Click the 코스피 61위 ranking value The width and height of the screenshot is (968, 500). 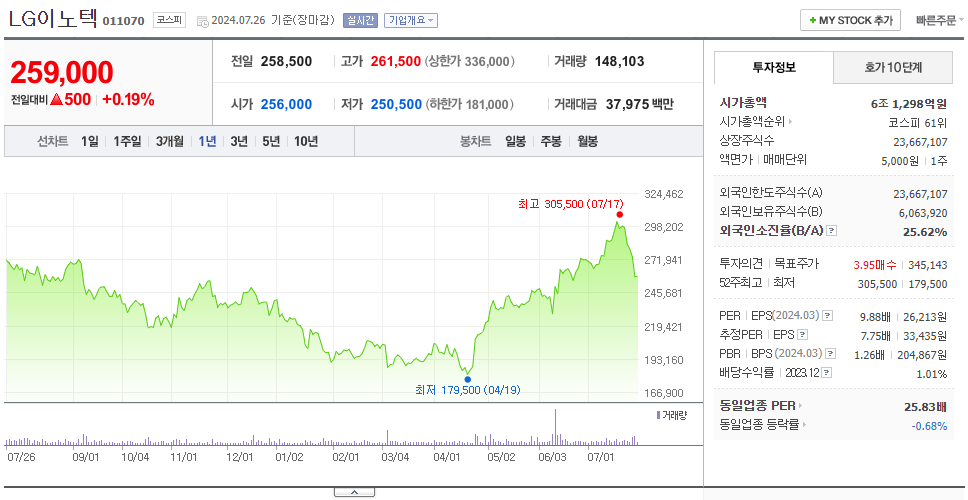pos(918,122)
